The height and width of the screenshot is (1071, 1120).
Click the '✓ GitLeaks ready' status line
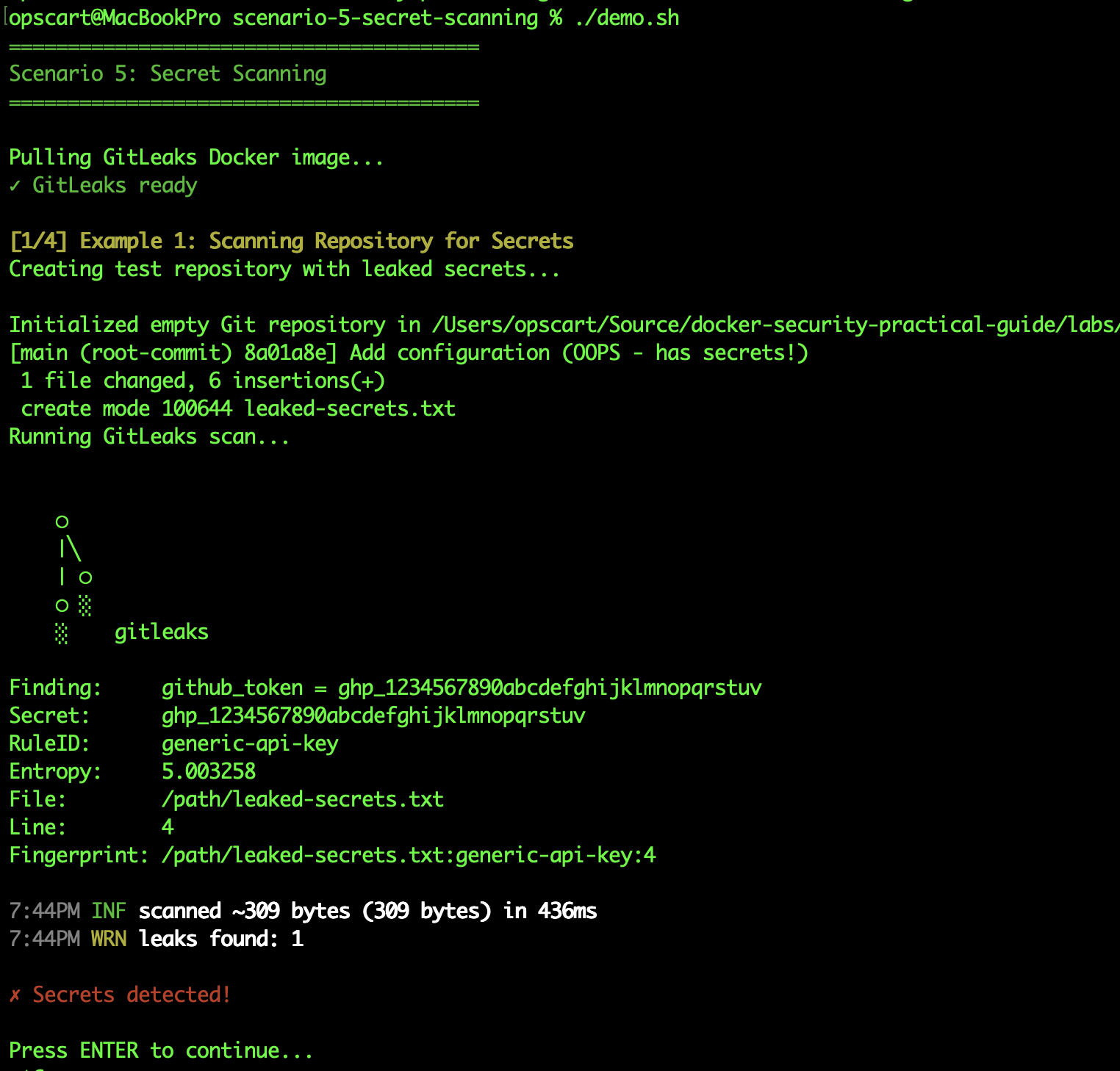tap(103, 185)
